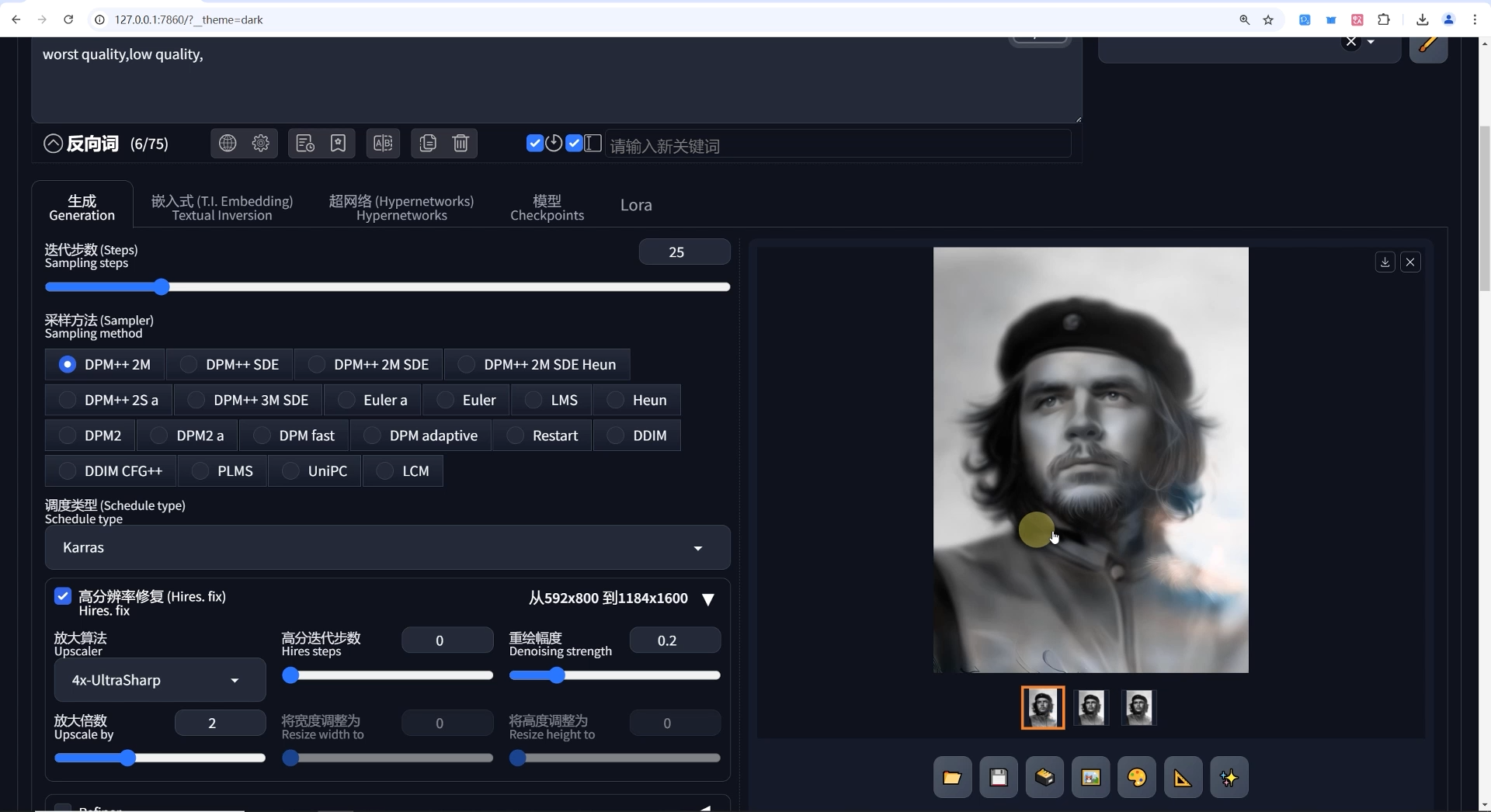Clear negative prompt with trash icon
Viewport: 1491px width, 812px height.
(x=461, y=144)
